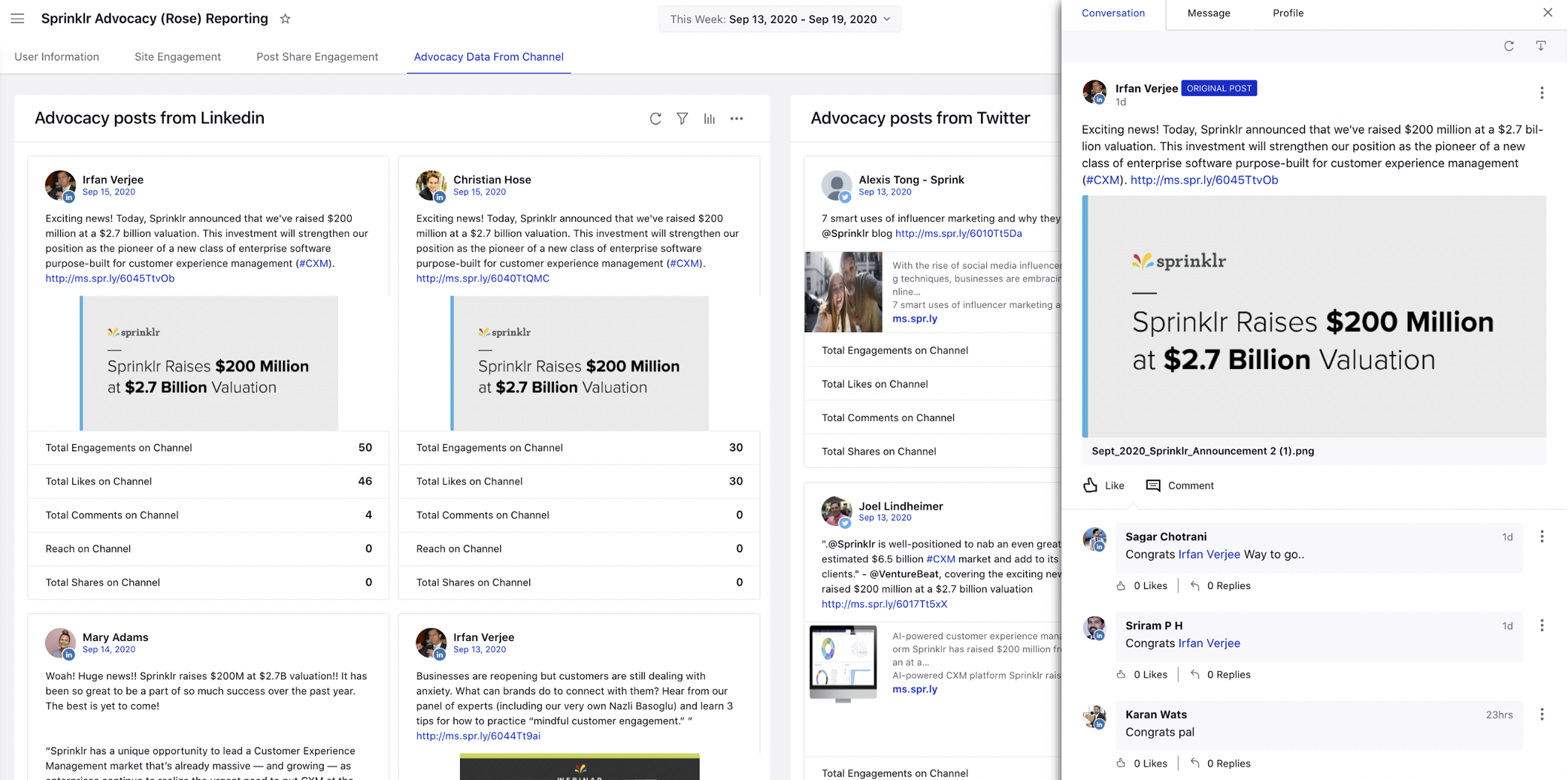Open link 6010Tt5Da in Alexis Tong tweet
1568x780 pixels.
click(x=958, y=233)
